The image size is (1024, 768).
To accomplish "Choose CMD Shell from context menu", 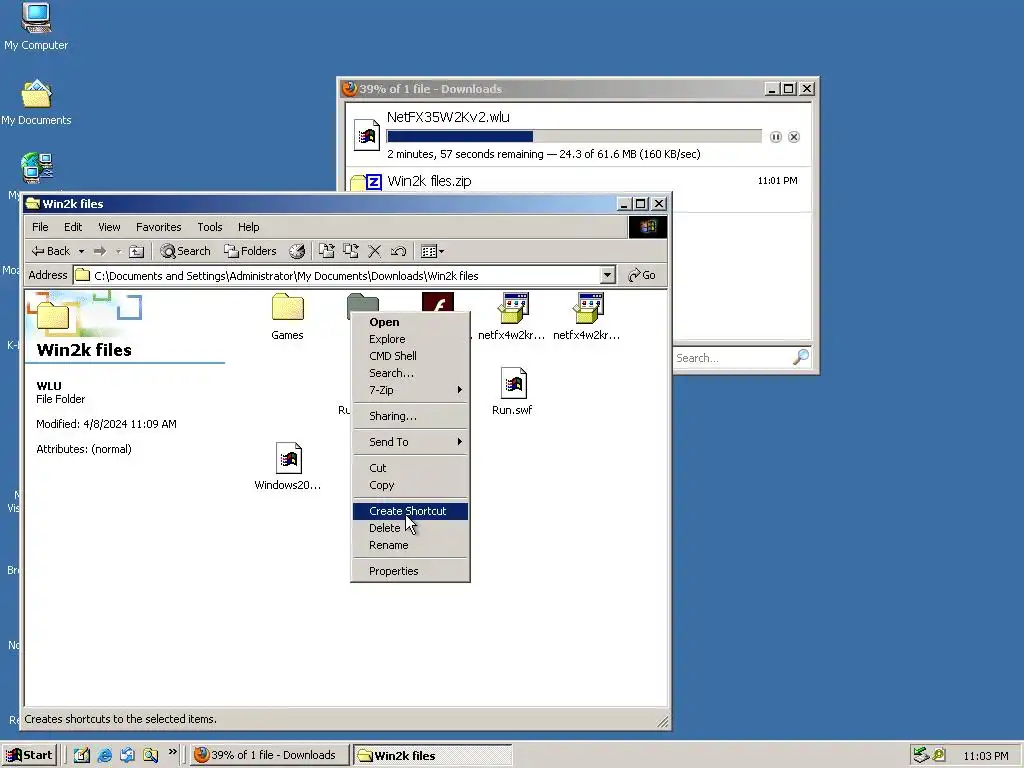I will pyautogui.click(x=410, y=356).
